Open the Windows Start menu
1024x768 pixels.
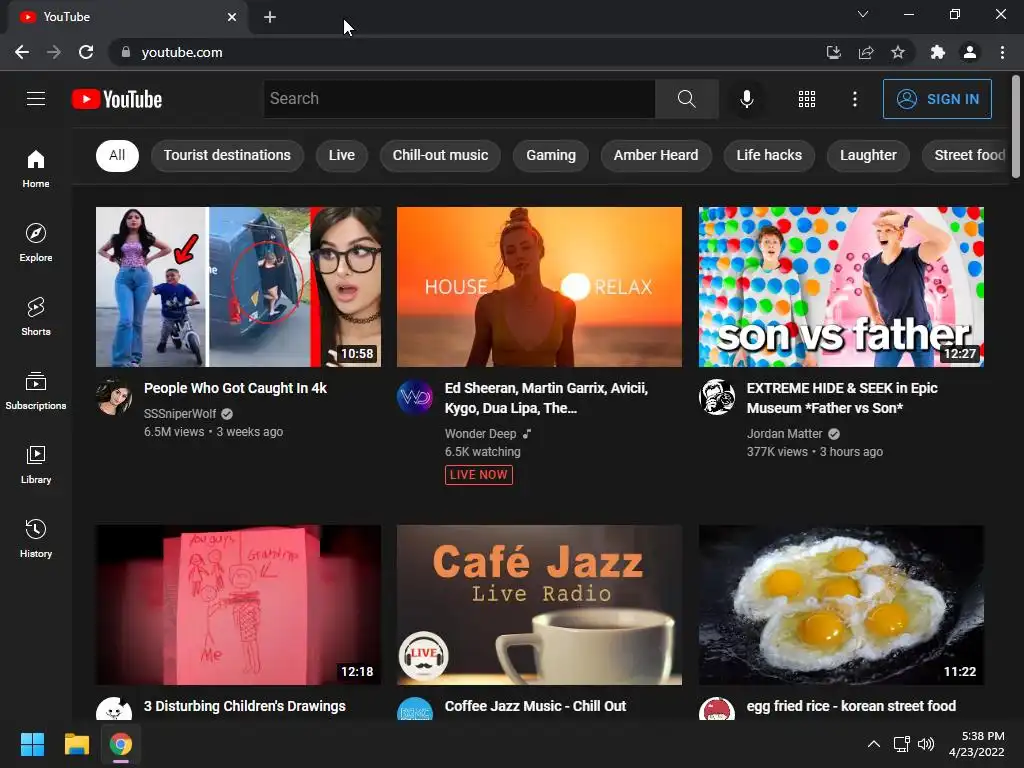click(x=32, y=744)
